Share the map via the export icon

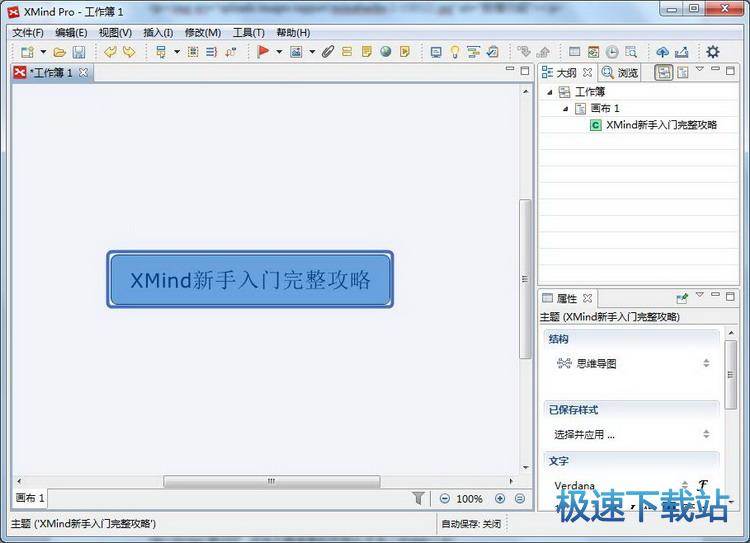(x=682, y=52)
